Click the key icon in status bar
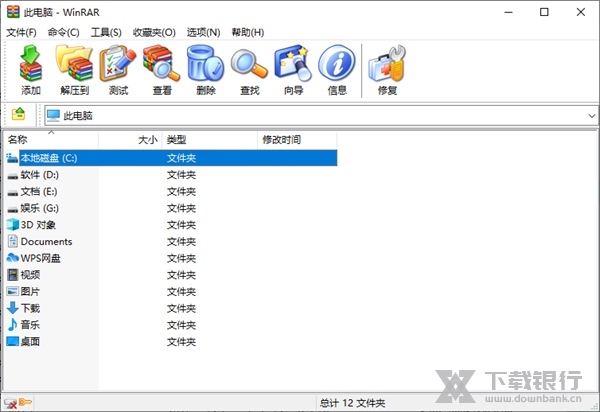This screenshot has width=600, height=412. pos(25,402)
